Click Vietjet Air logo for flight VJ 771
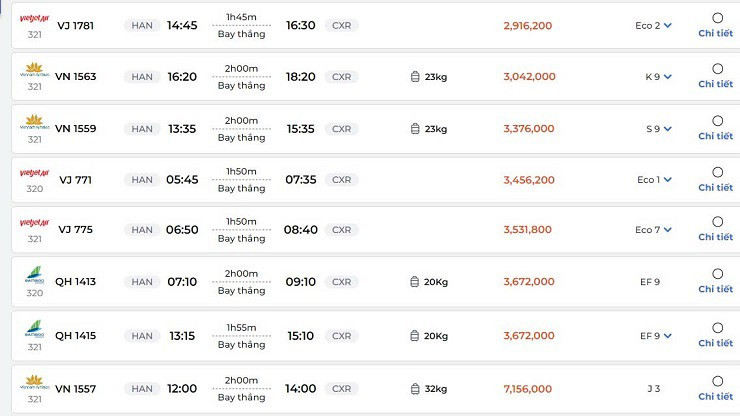This screenshot has height=416, width=740. tap(34, 172)
